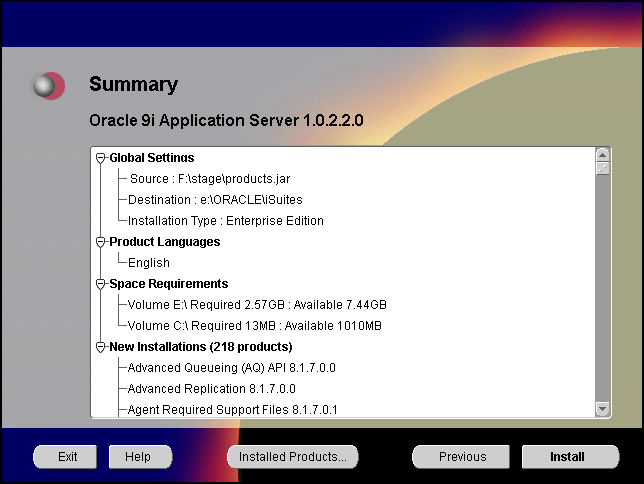
Task: Select New Installations (218 products) heading
Action: click(x=201, y=347)
